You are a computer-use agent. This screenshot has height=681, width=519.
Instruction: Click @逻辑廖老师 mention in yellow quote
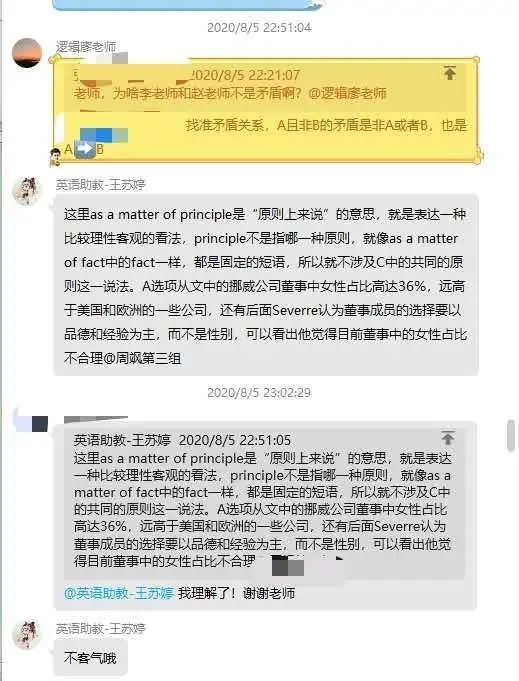(x=347, y=93)
